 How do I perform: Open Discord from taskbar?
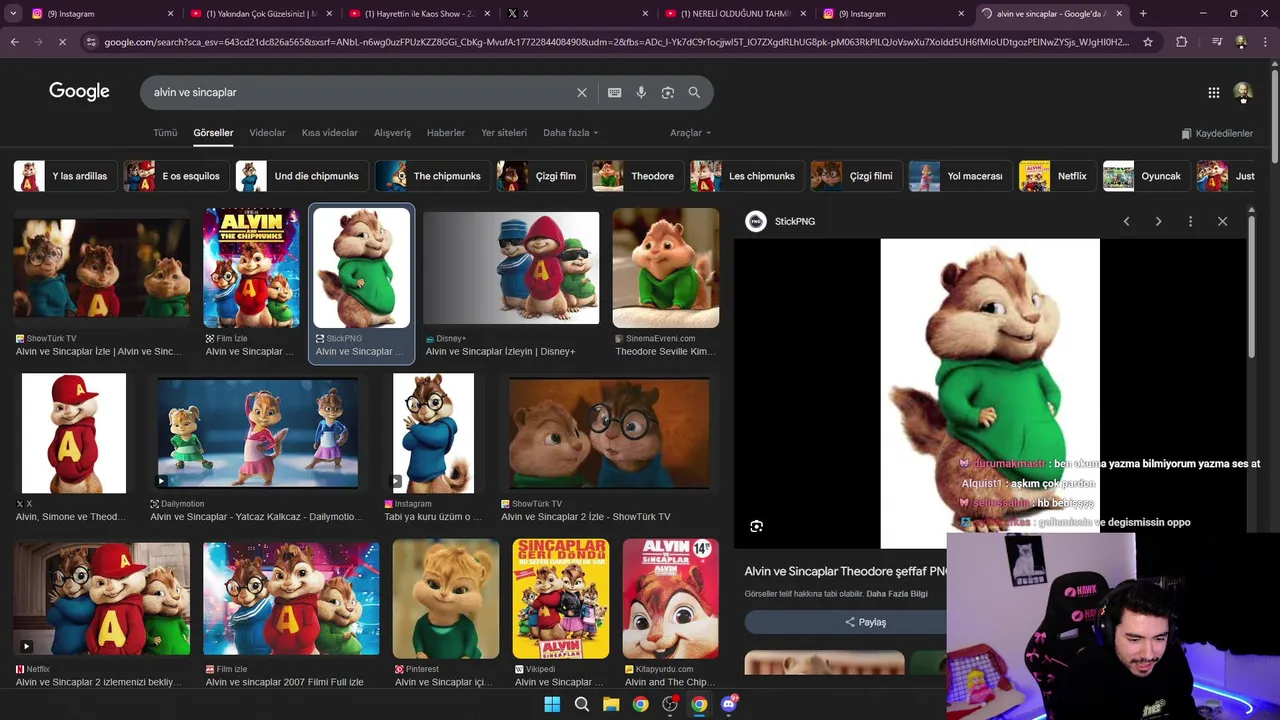click(729, 704)
